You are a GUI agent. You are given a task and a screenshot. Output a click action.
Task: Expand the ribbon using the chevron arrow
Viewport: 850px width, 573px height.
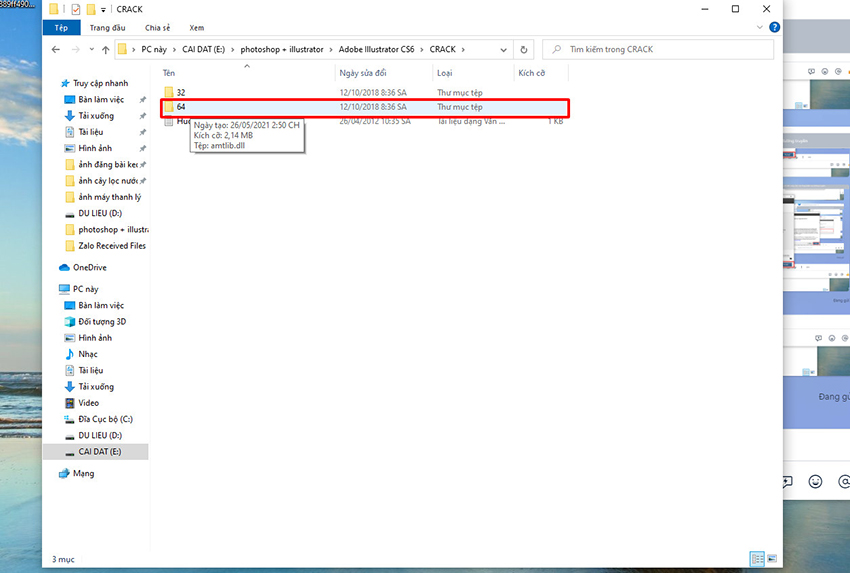point(761,28)
